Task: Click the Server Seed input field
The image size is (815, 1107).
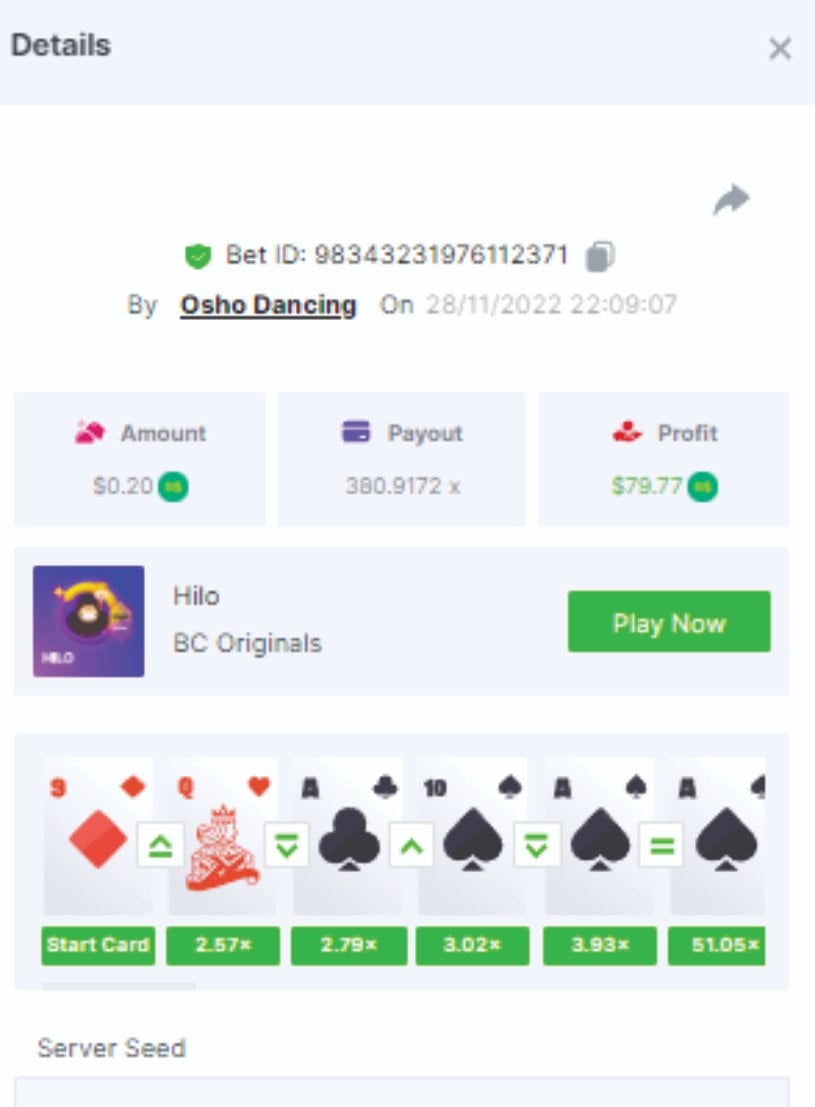Action: pos(401,1092)
